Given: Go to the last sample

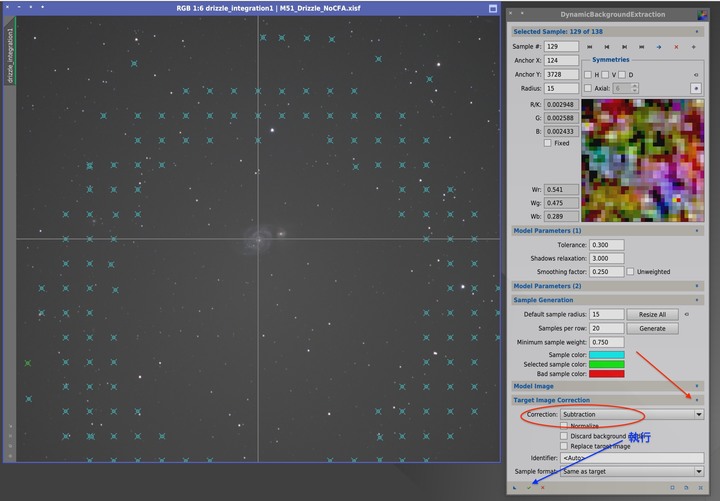Looking at the screenshot, I should (641, 47).
